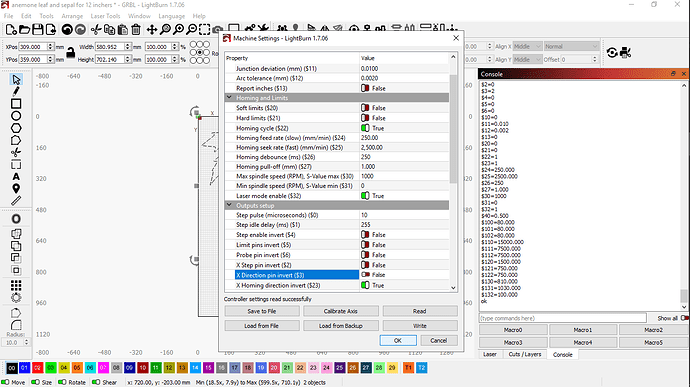This screenshot has width=690, height=387.
Task: Open the Arrange menu
Action: (72, 16)
